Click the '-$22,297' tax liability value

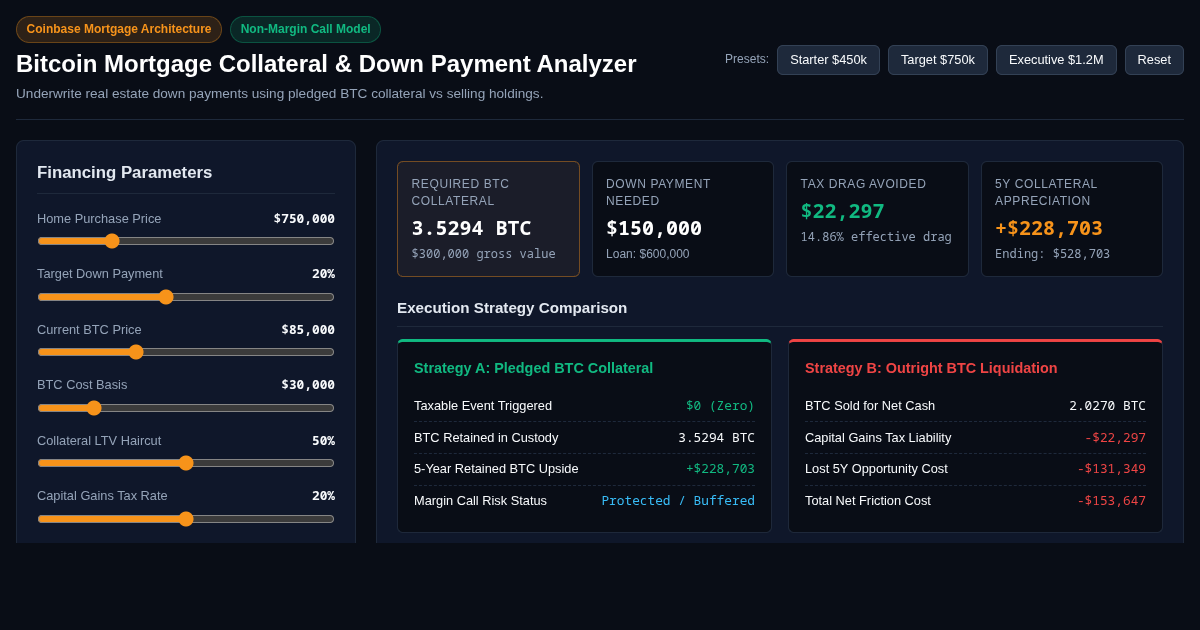point(1115,437)
